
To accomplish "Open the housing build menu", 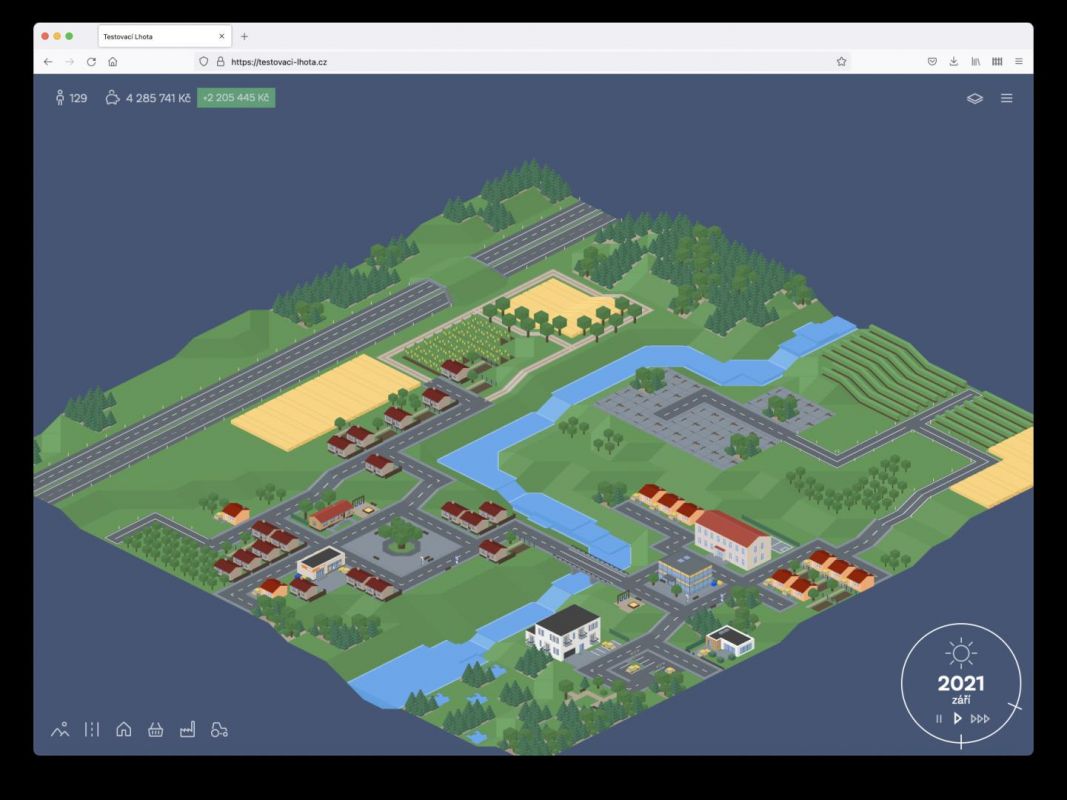I will (x=124, y=729).
